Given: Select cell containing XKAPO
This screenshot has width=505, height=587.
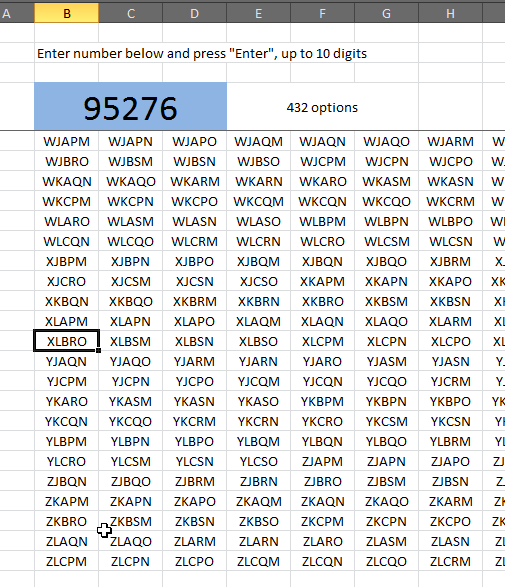Looking at the screenshot, I should click(x=450, y=282).
